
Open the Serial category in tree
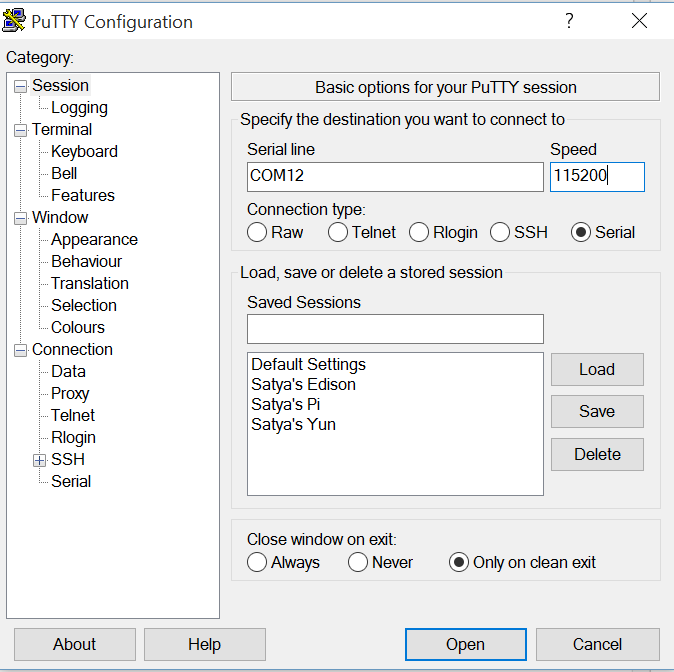(x=71, y=481)
